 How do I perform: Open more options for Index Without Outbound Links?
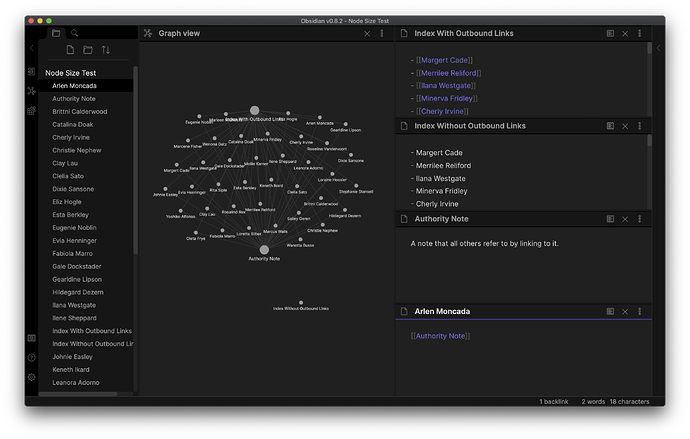pos(639,126)
